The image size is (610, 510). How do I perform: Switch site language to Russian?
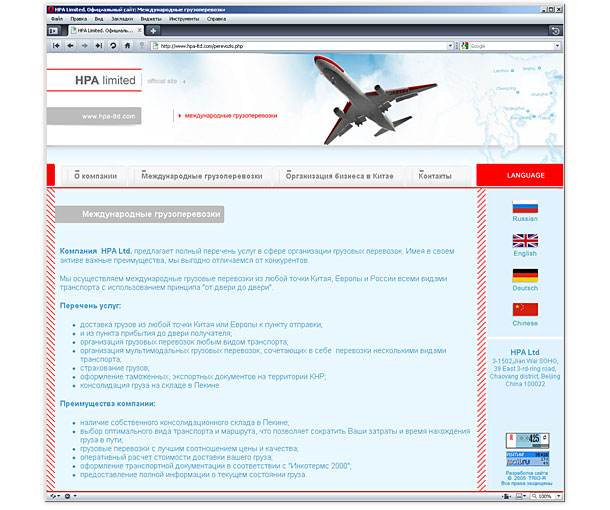(525, 219)
